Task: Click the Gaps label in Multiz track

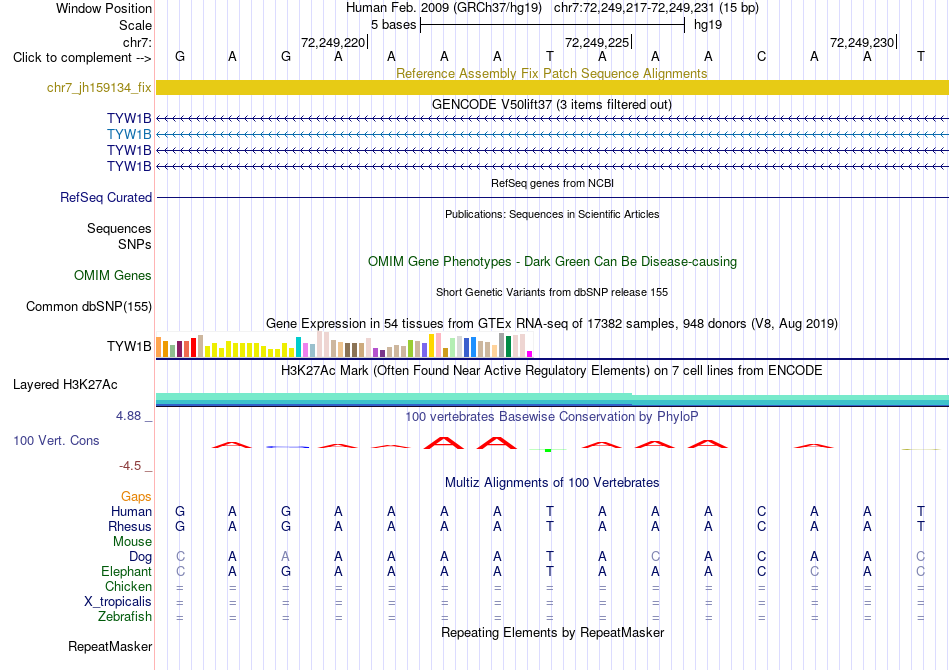Action: tap(136, 497)
